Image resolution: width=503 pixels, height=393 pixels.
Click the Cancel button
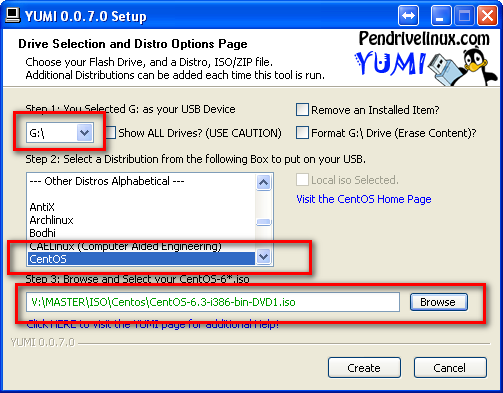click(450, 368)
